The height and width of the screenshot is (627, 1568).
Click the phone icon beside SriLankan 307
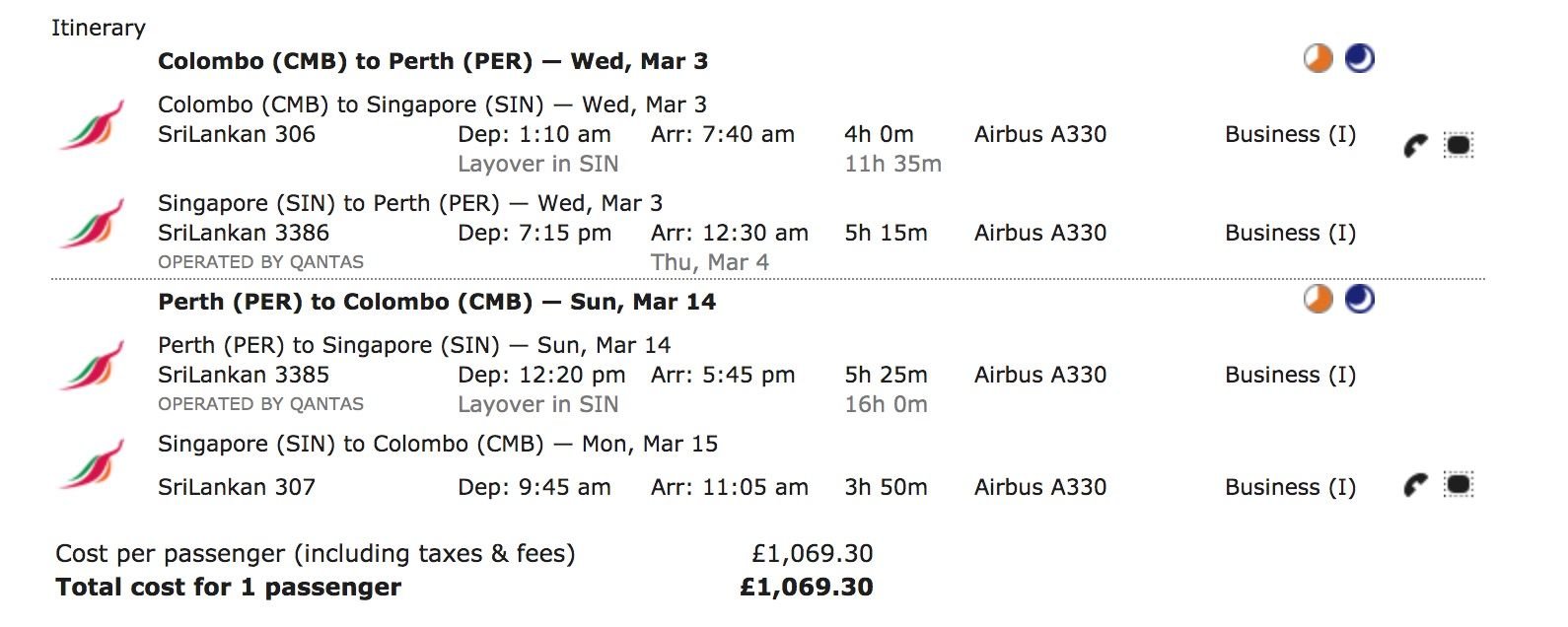(x=1415, y=485)
